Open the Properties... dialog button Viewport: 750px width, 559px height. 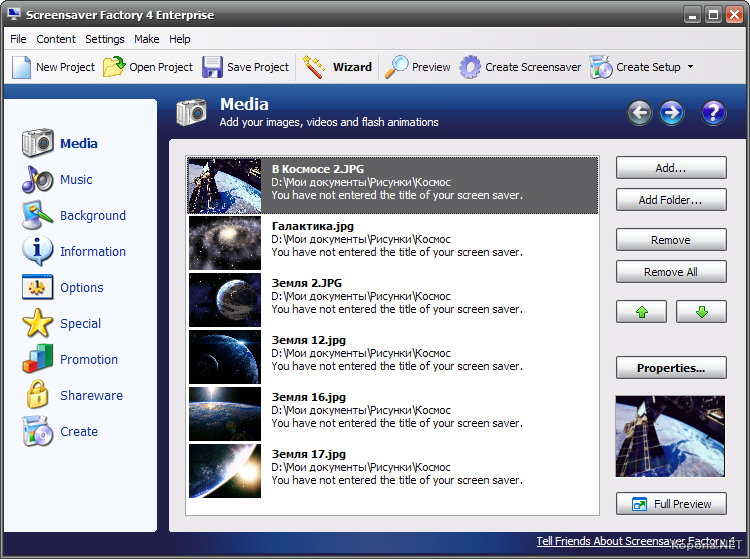671,368
